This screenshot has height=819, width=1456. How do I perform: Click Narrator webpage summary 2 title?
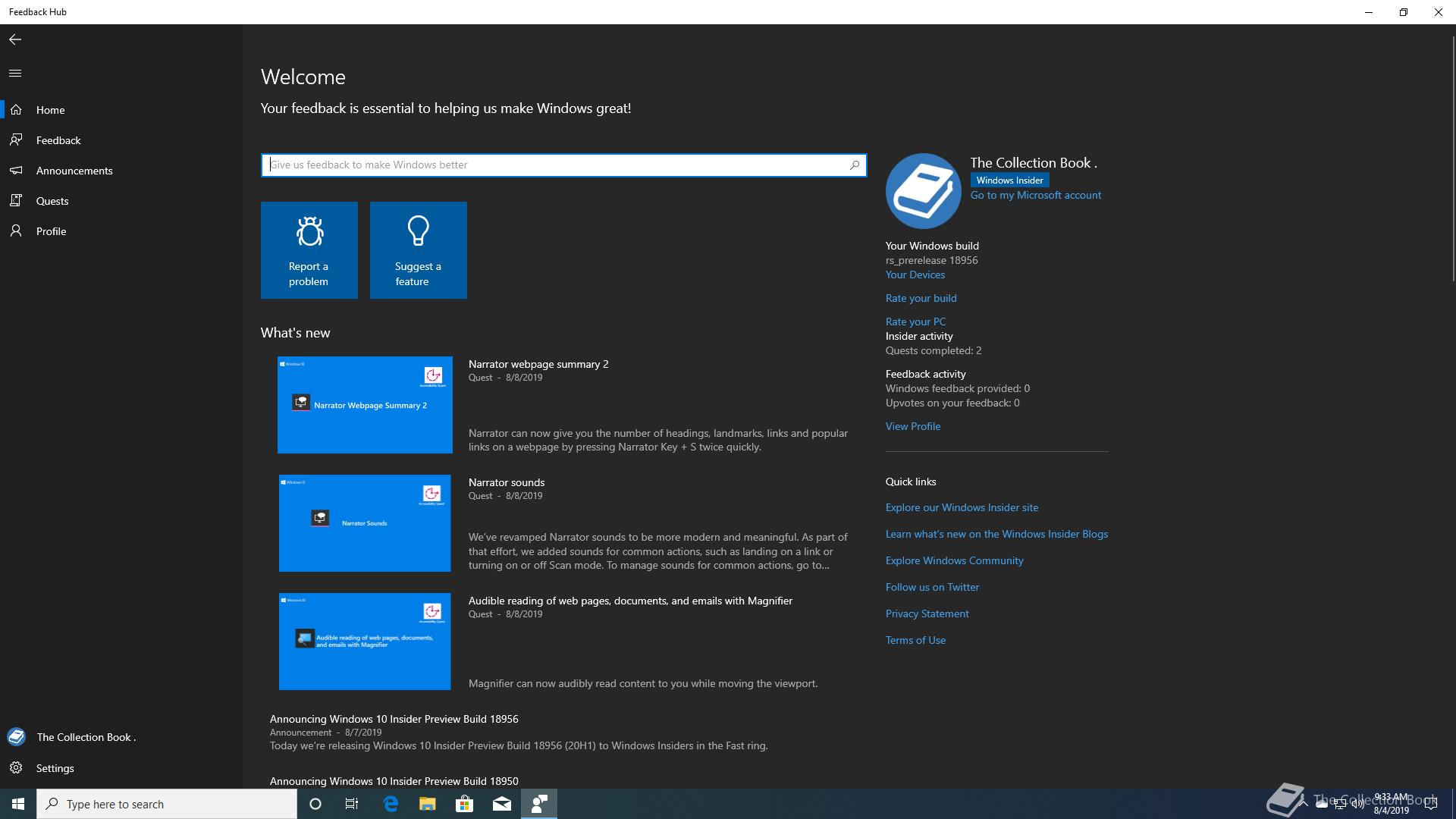pos(538,364)
